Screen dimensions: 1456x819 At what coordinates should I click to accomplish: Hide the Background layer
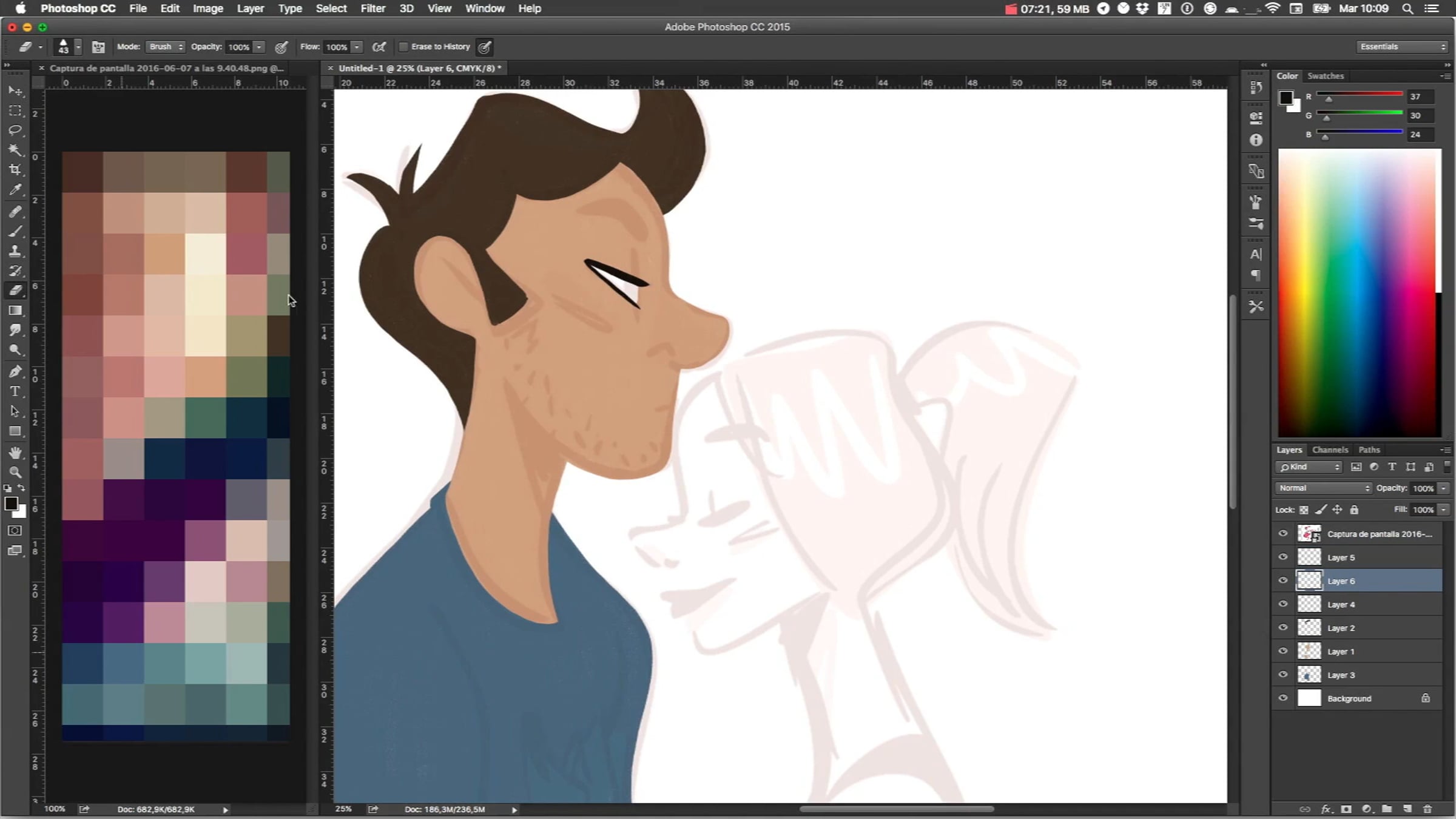[1282, 698]
